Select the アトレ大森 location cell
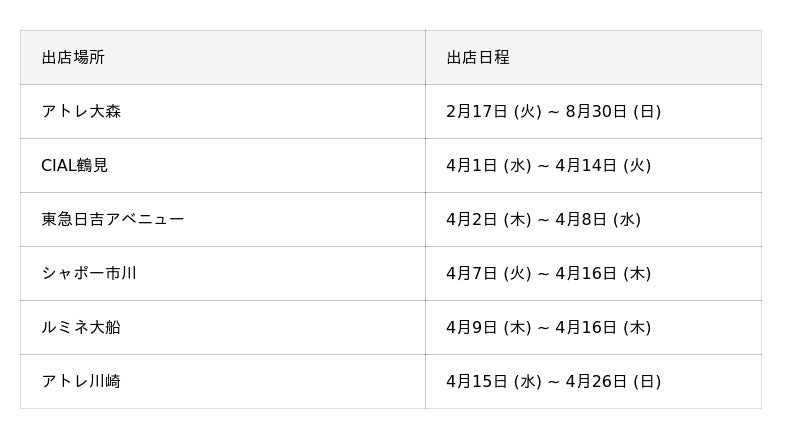 [x=81, y=112]
